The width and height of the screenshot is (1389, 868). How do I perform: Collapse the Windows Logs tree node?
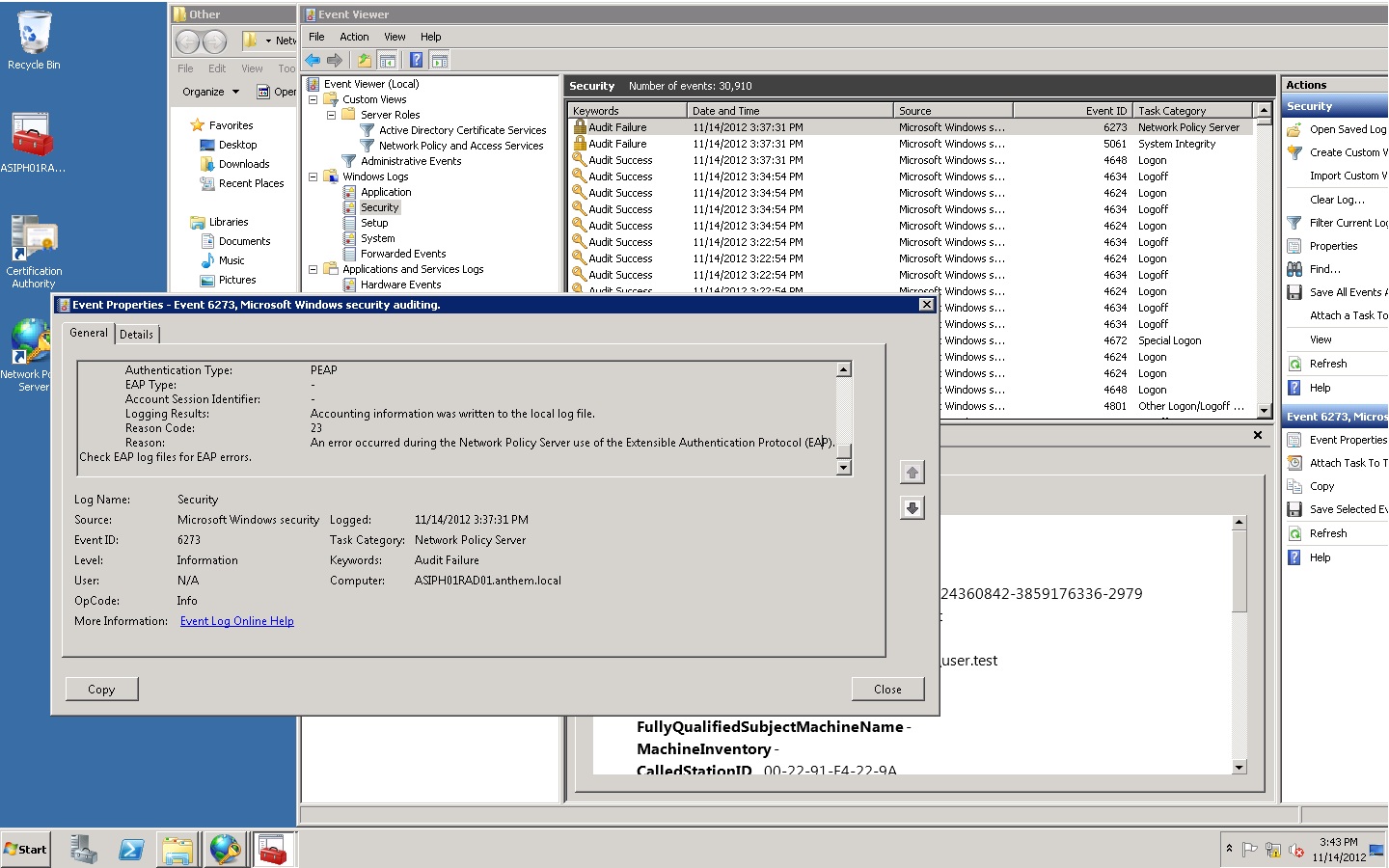[313, 176]
